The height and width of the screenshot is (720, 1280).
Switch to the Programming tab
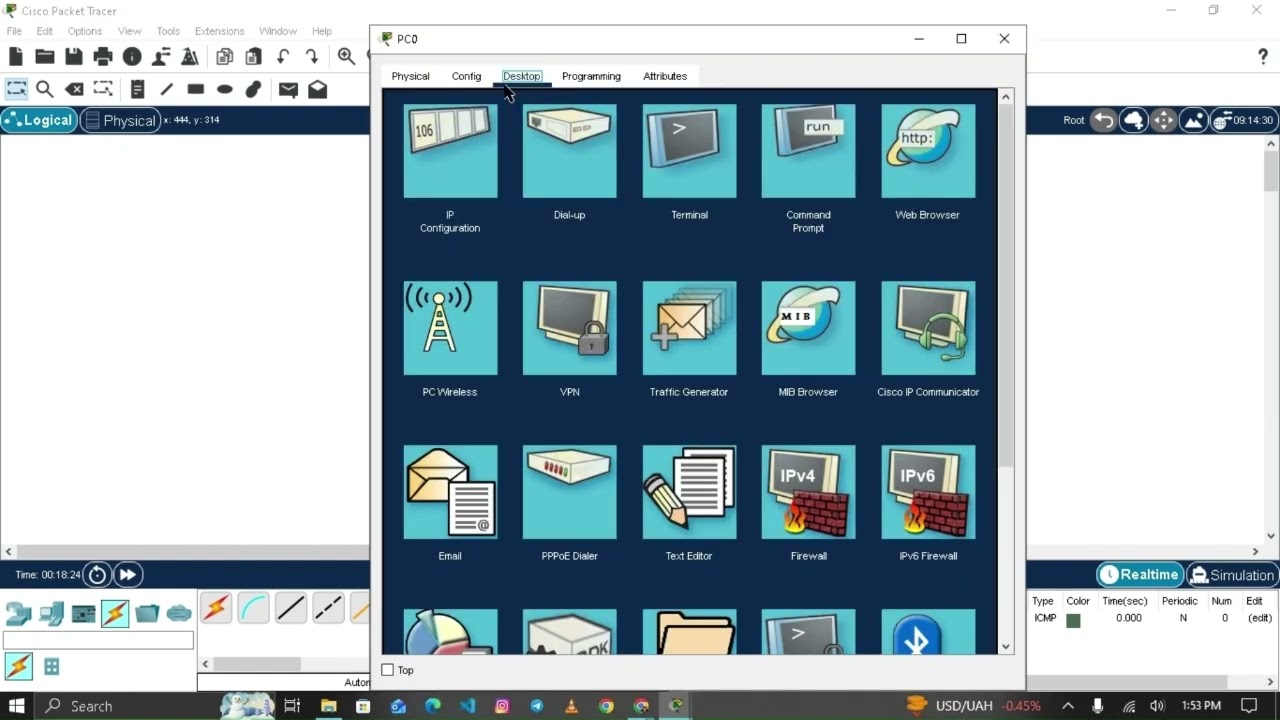[x=591, y=76]
